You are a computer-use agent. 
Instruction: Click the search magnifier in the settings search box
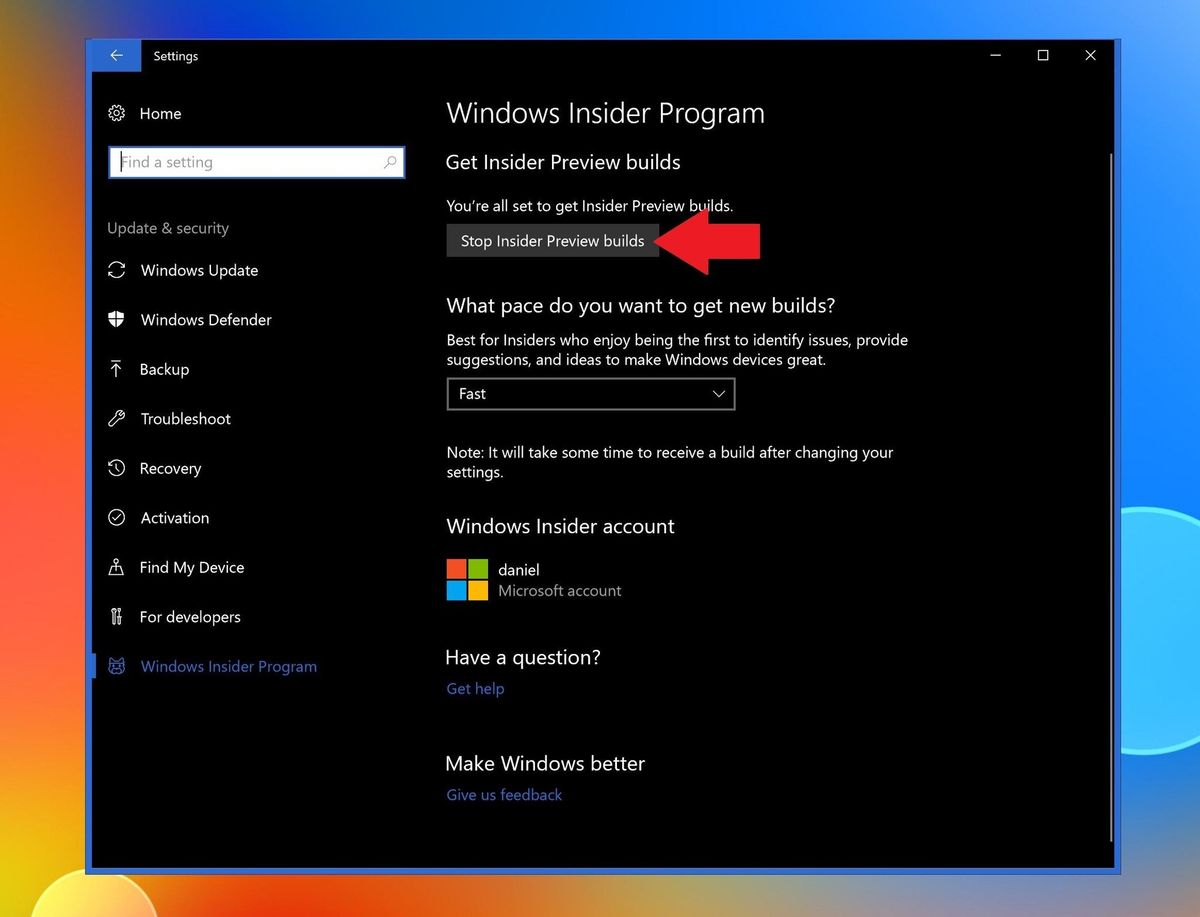[x=391, y=162]
